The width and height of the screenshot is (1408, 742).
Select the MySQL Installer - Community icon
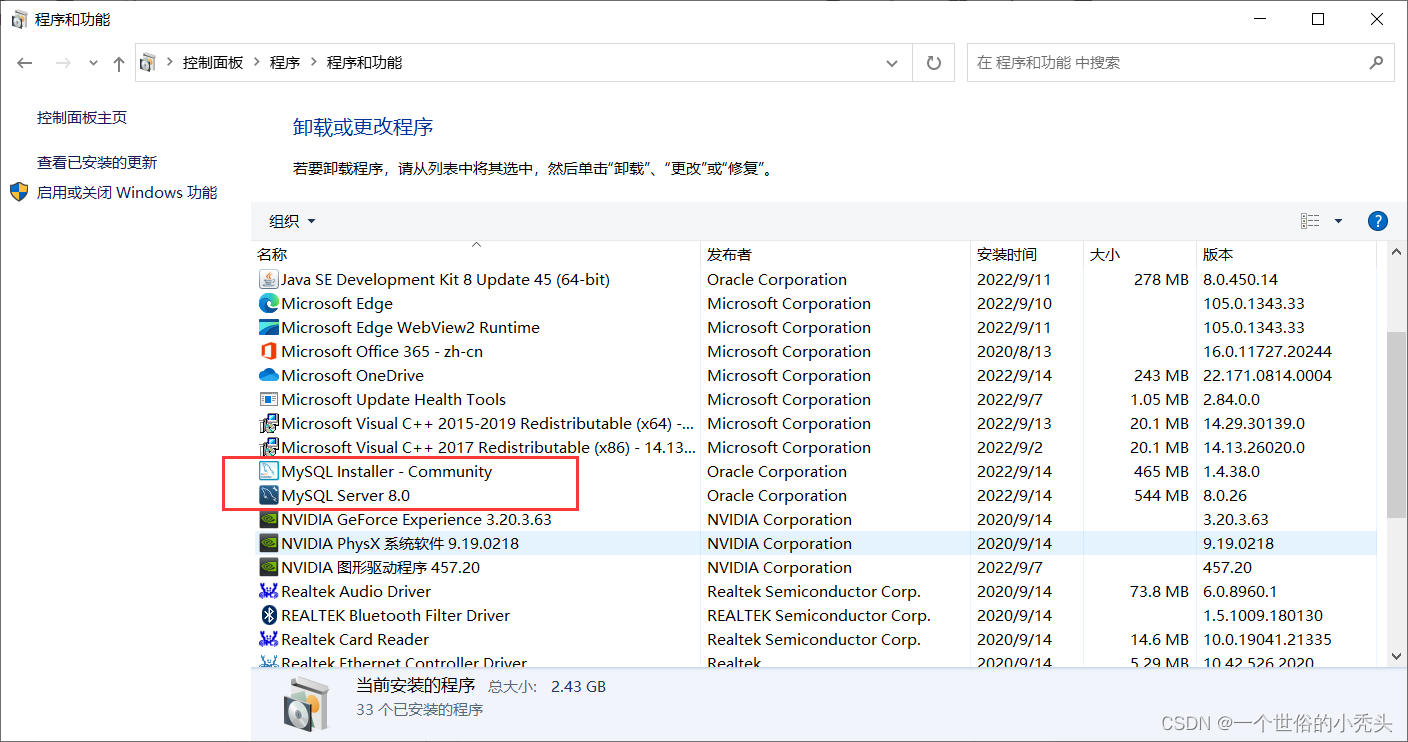coord(268,471)
